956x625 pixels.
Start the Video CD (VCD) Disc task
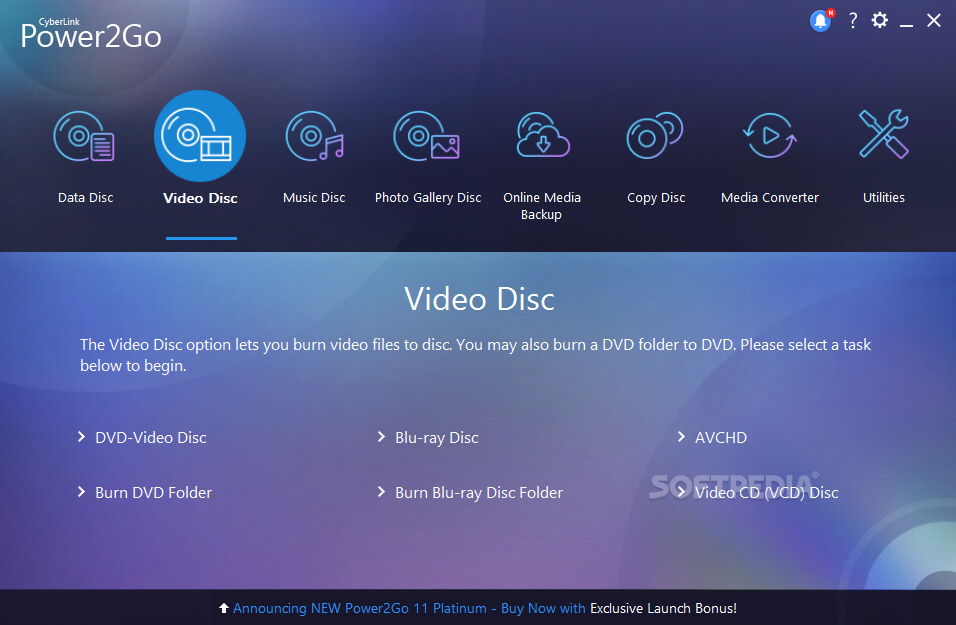coord(766,493)
